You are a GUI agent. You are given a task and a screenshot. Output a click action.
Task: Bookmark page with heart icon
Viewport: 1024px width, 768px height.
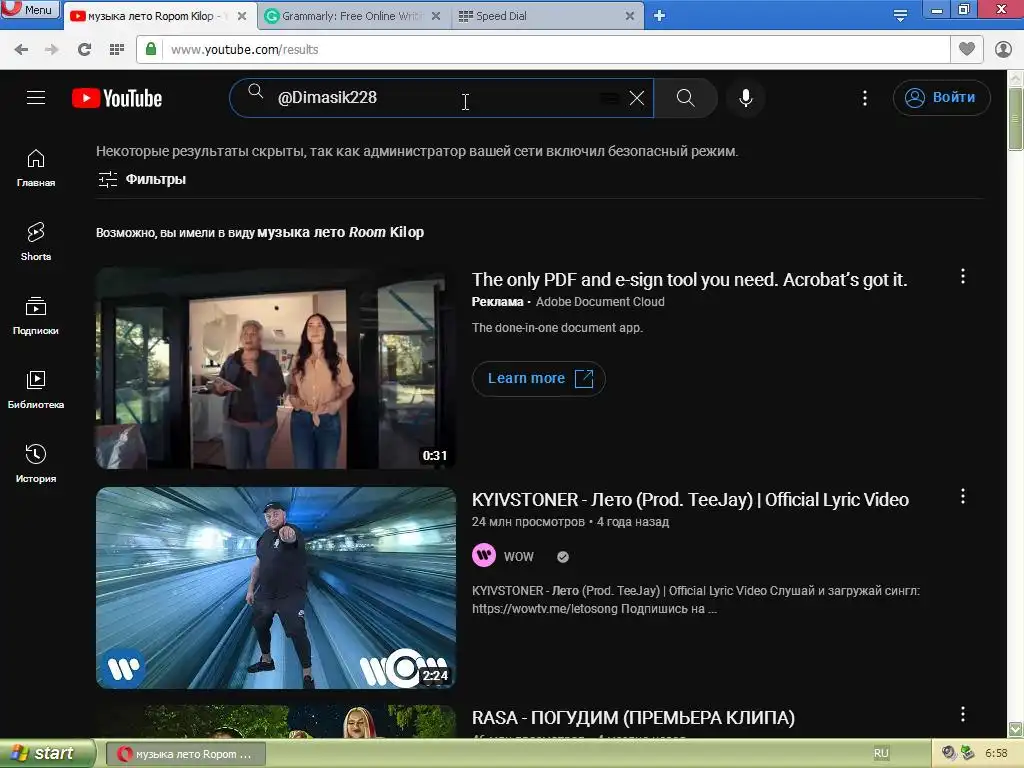(967, 49)
